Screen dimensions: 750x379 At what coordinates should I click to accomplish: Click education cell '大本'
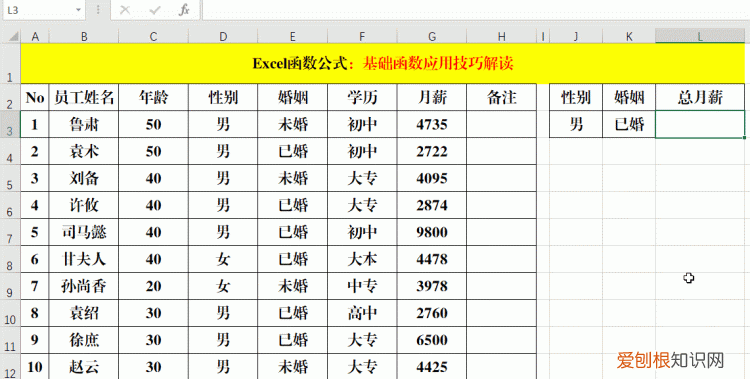point(362,259)
